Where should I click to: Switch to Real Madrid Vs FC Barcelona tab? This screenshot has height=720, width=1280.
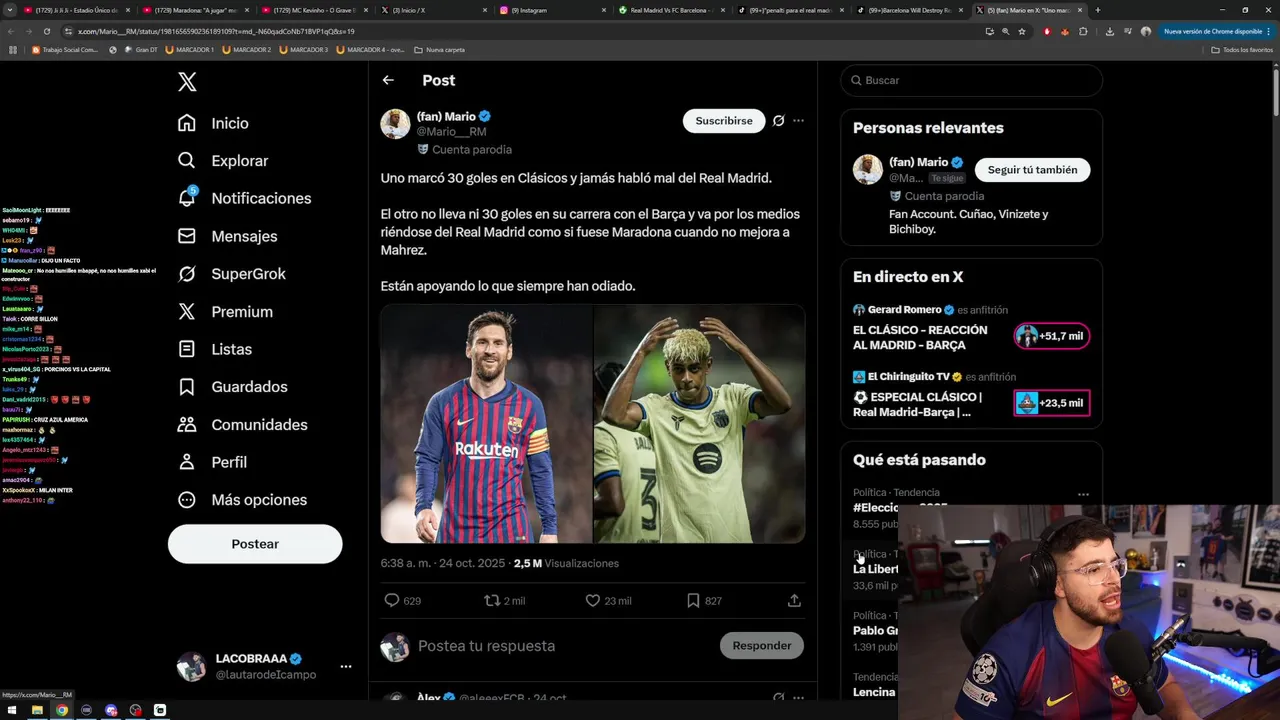(669, 10)
